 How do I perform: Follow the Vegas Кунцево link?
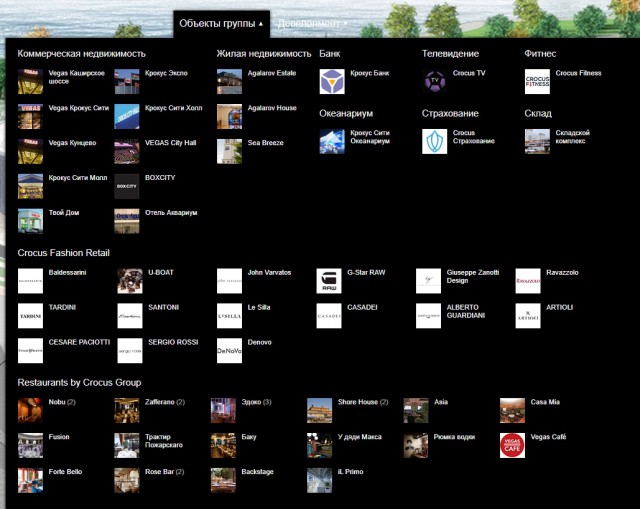pos(72,143)
